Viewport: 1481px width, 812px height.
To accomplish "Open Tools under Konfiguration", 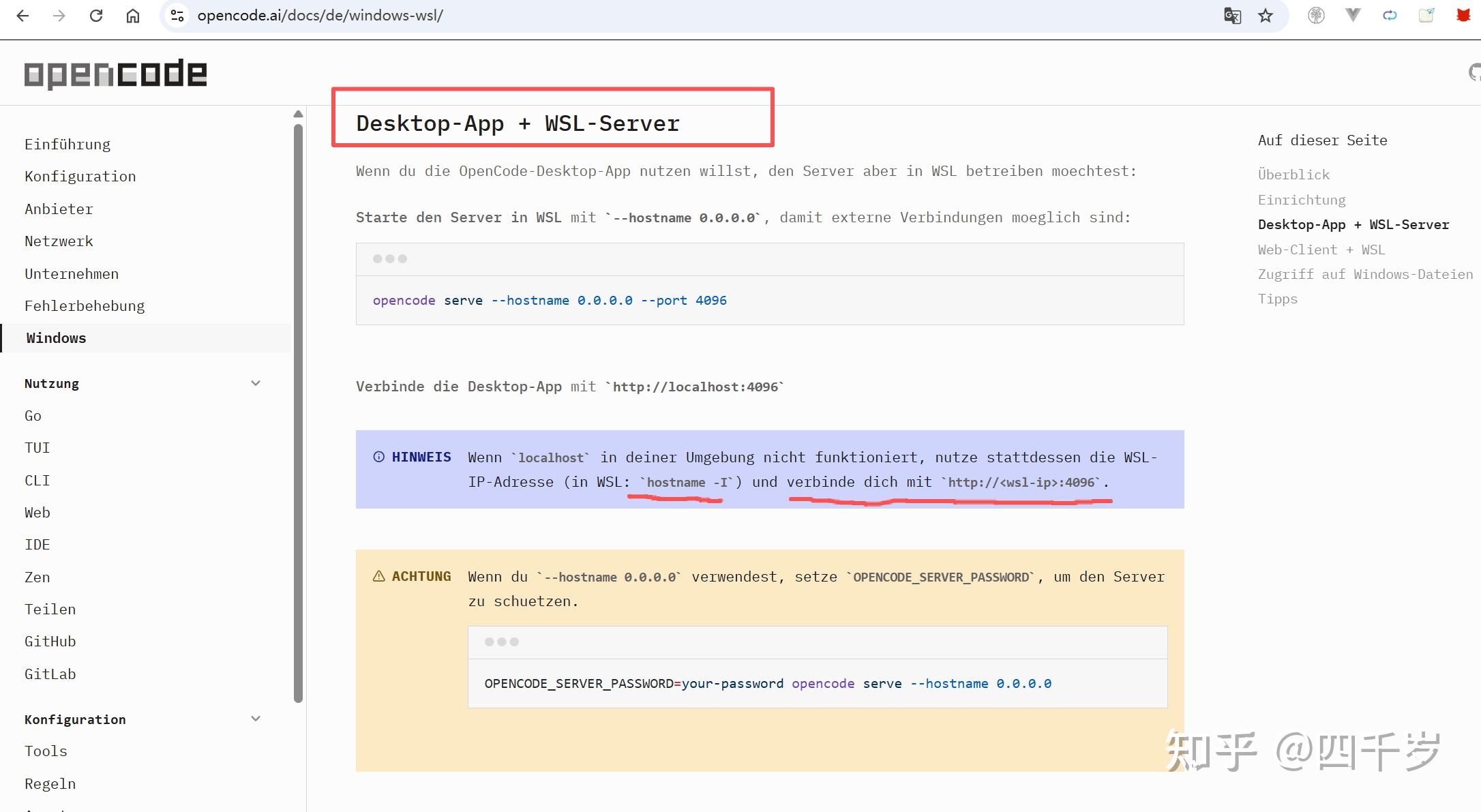I will [46, 751].
